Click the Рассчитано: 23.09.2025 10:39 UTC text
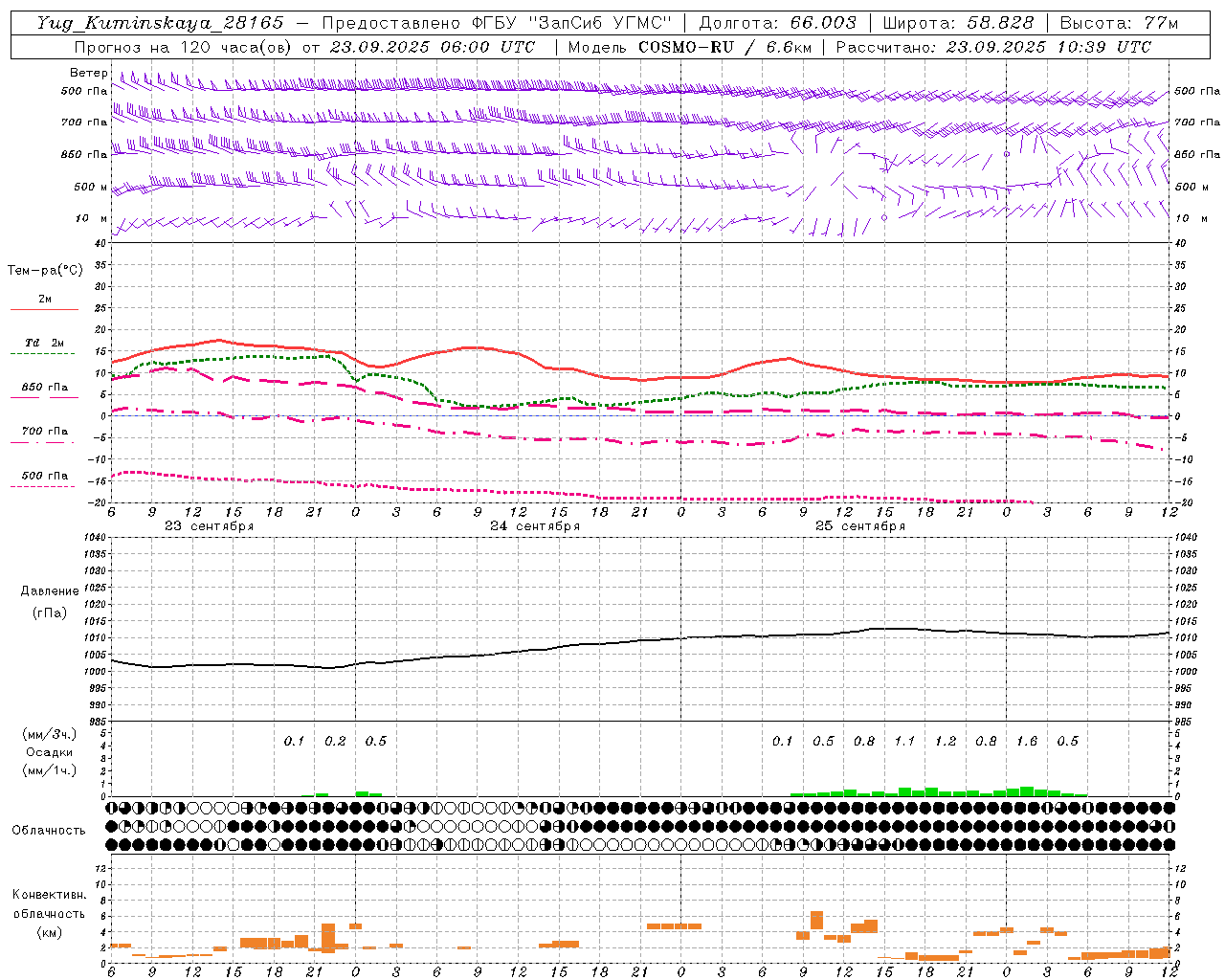This screenshot has height=980, width=1225. (993, 47)
